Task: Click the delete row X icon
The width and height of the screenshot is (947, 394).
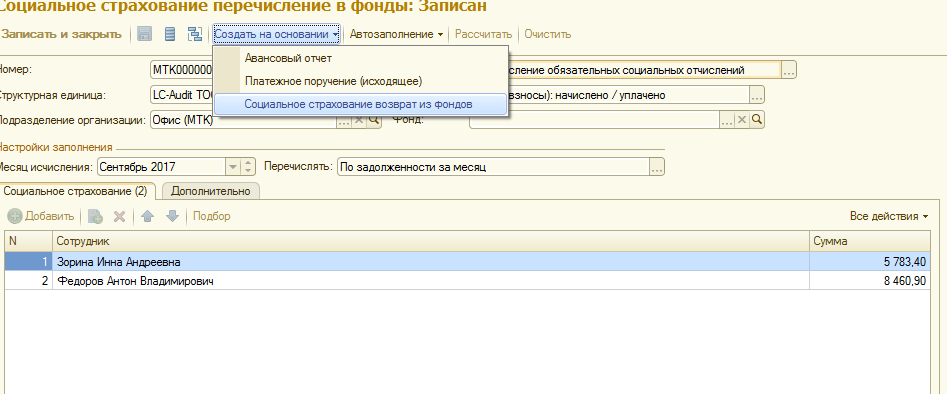Action: pyautogui.click(x=120, y=216)
